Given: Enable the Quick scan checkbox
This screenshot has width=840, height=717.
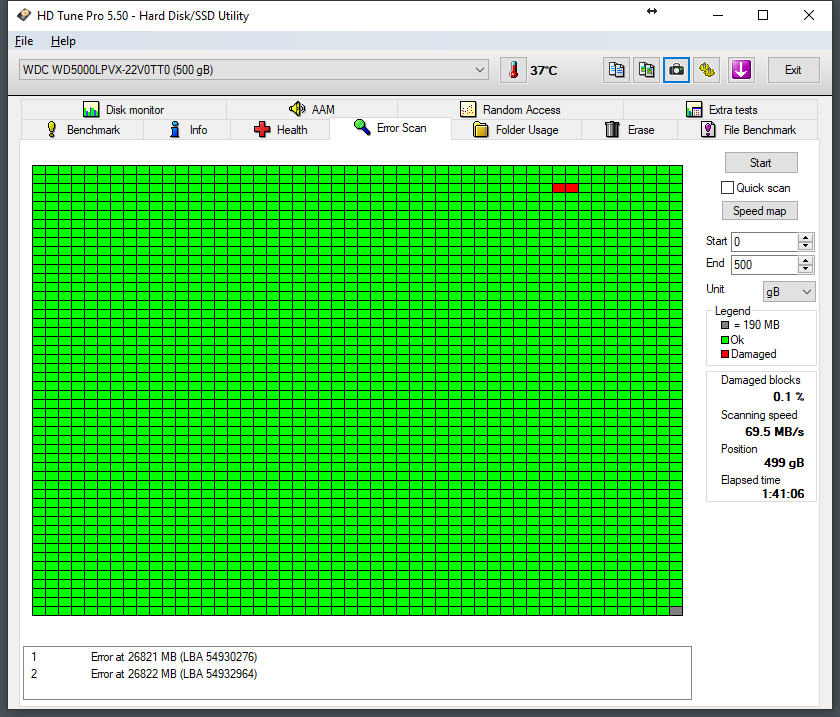Looking at the screenshot, I should (728, 188).
